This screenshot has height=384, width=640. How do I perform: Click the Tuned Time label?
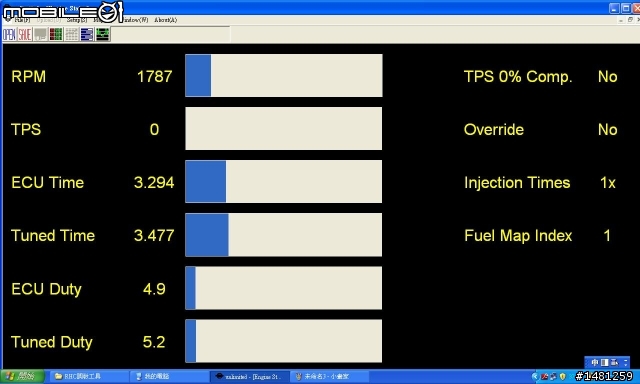pyautogui.click(x=53, y=235)
